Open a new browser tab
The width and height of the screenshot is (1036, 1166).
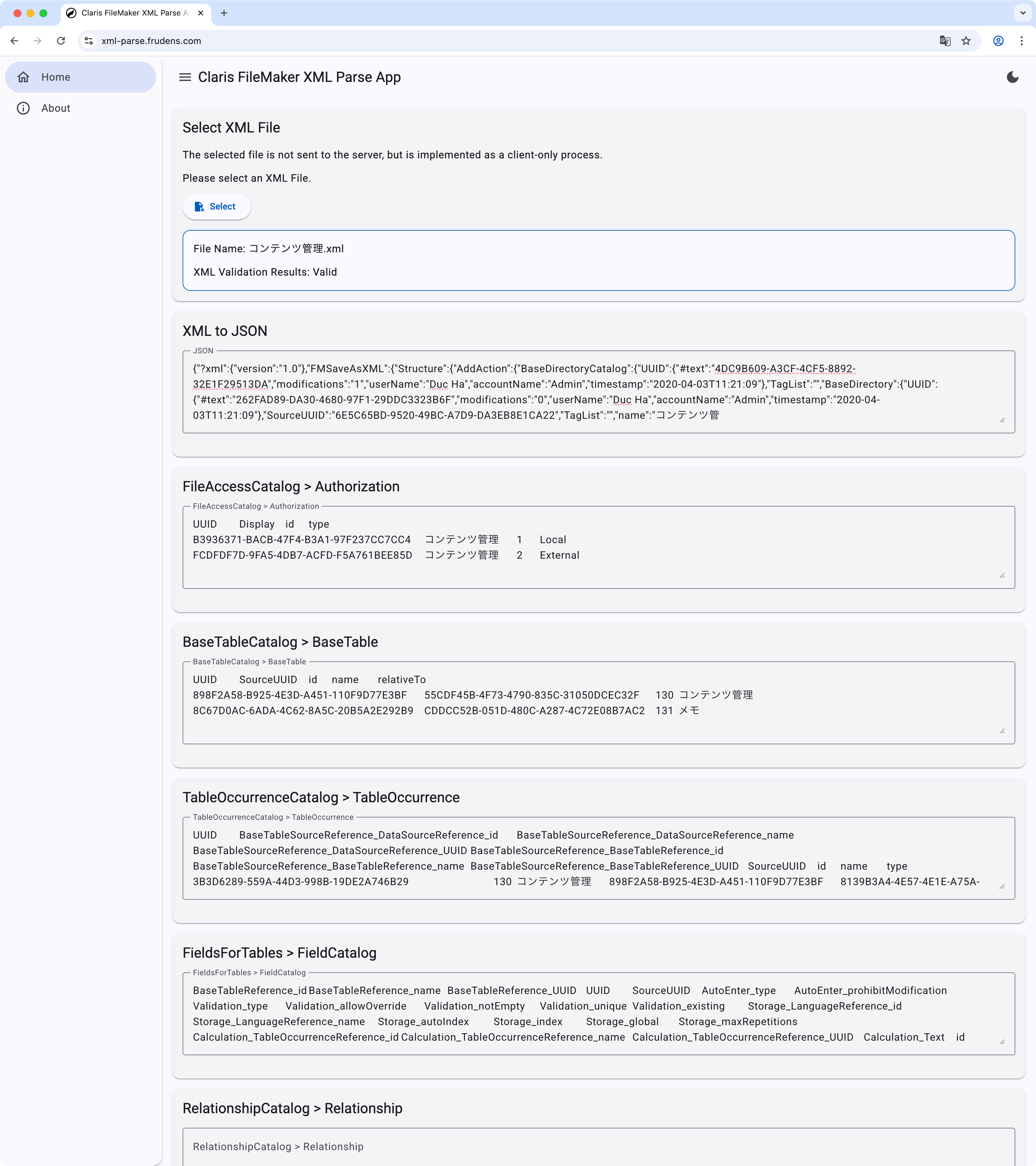point(224,13)
